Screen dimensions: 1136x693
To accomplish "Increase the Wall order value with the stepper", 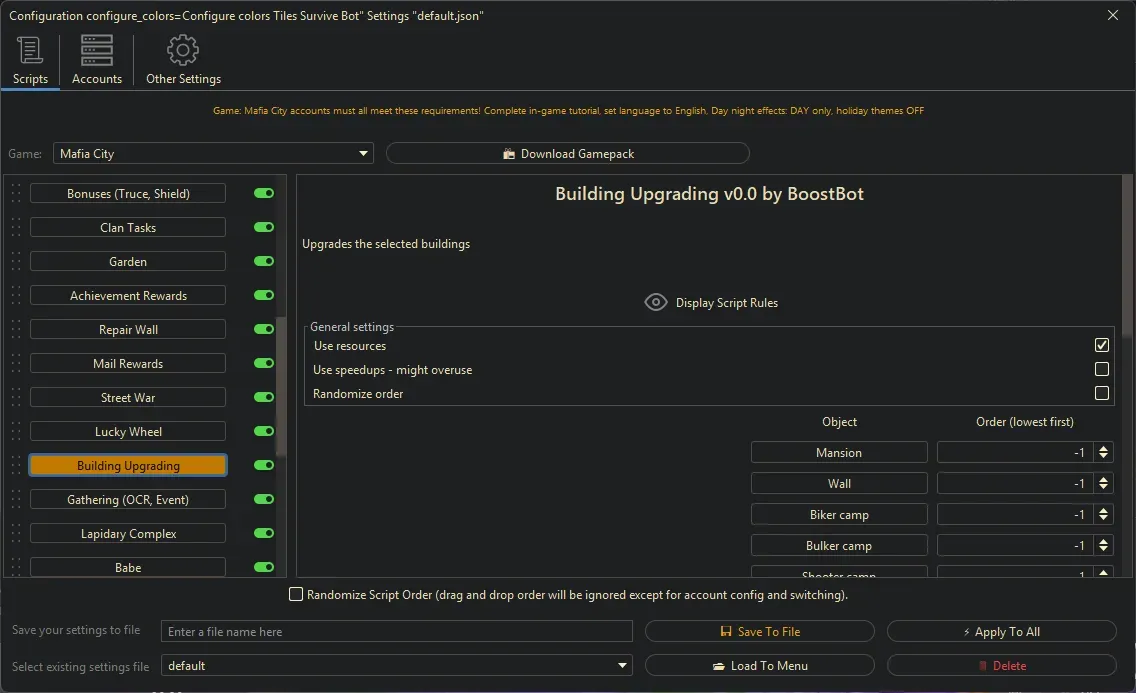I will point(1104,478).
